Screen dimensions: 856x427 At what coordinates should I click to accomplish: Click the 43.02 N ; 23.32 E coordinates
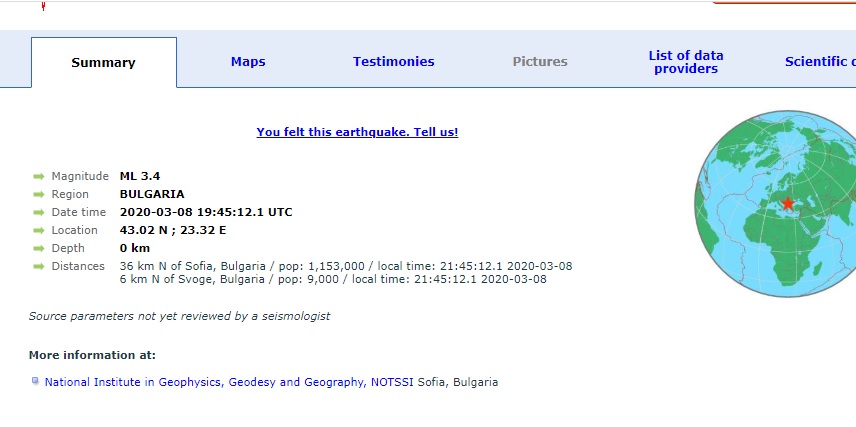pos(173,231)
